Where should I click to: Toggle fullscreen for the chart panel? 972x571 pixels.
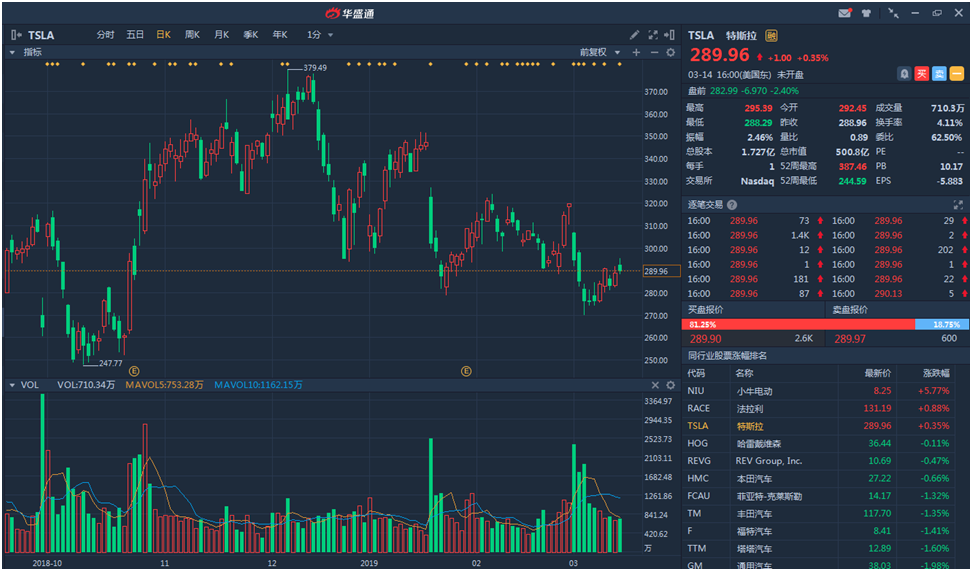(653, 34)
